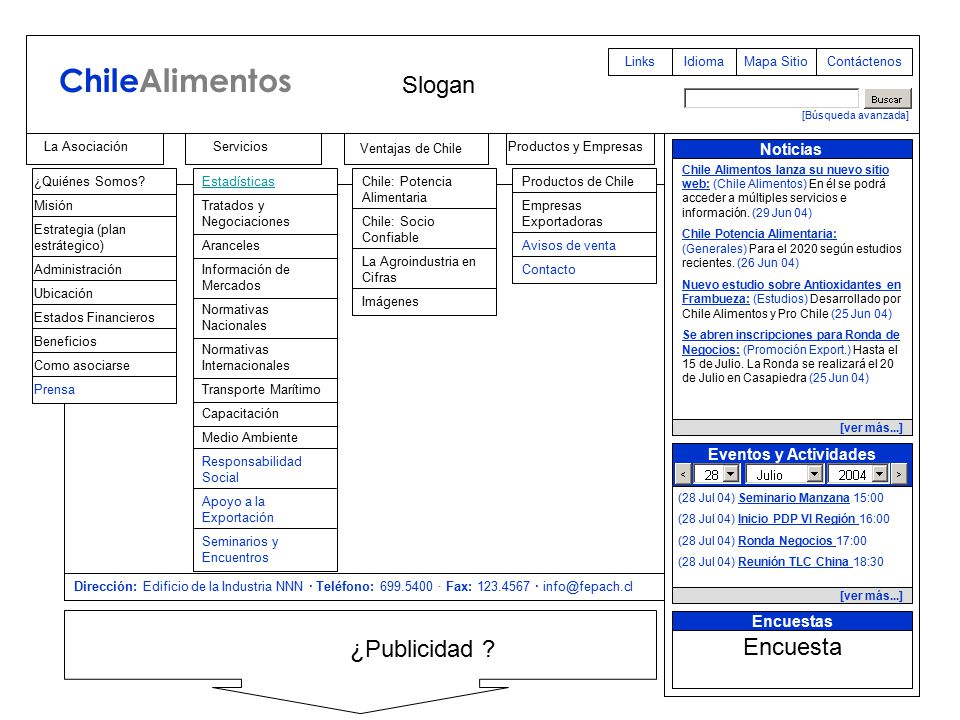Open Inicio PDP VI Región event
This screenshot has width=960, height=720.
click(797, 519)
